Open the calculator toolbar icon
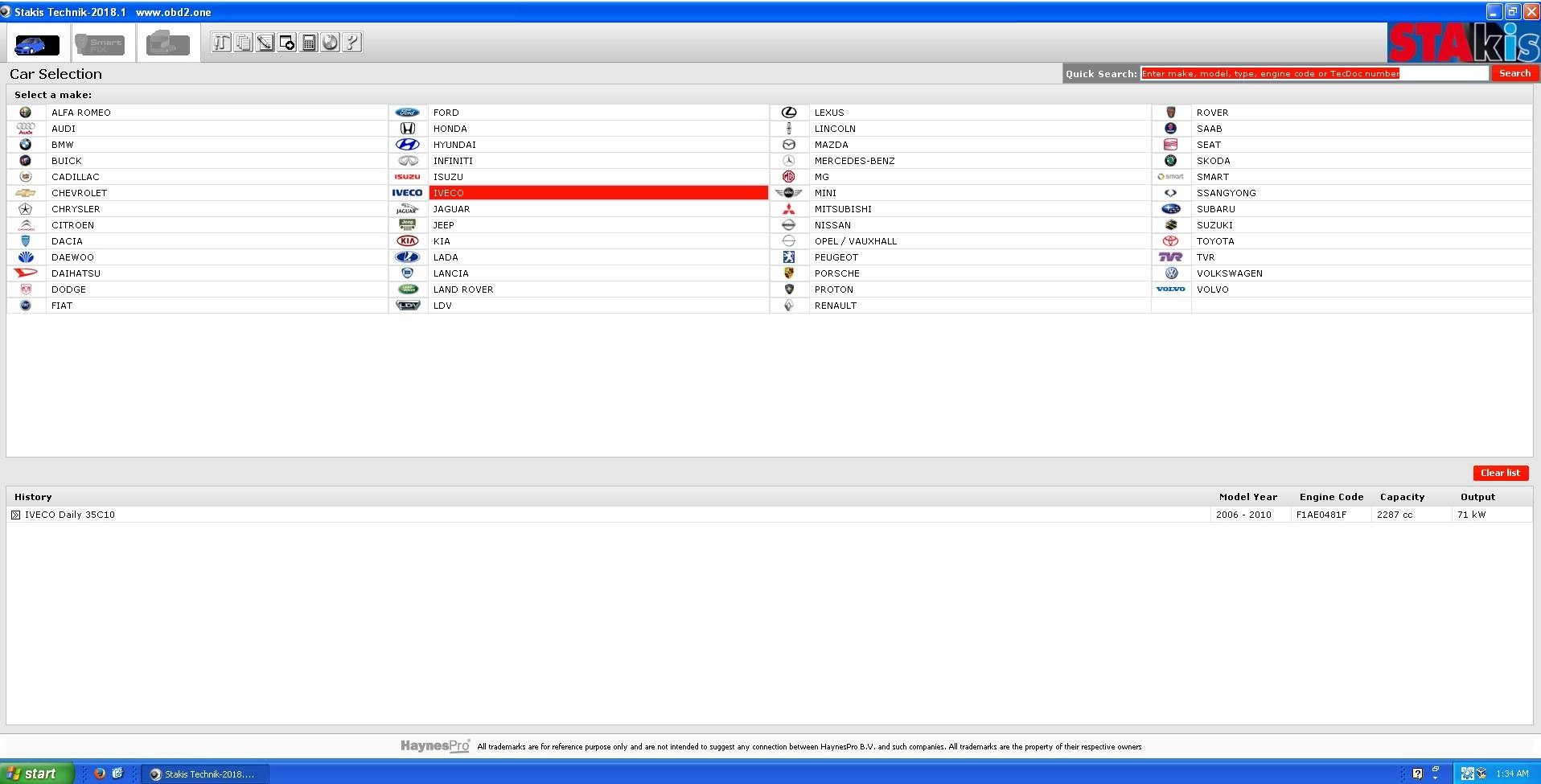Image resolution: width=1541 pixels, height=784 pixels. tap(308, 43)
